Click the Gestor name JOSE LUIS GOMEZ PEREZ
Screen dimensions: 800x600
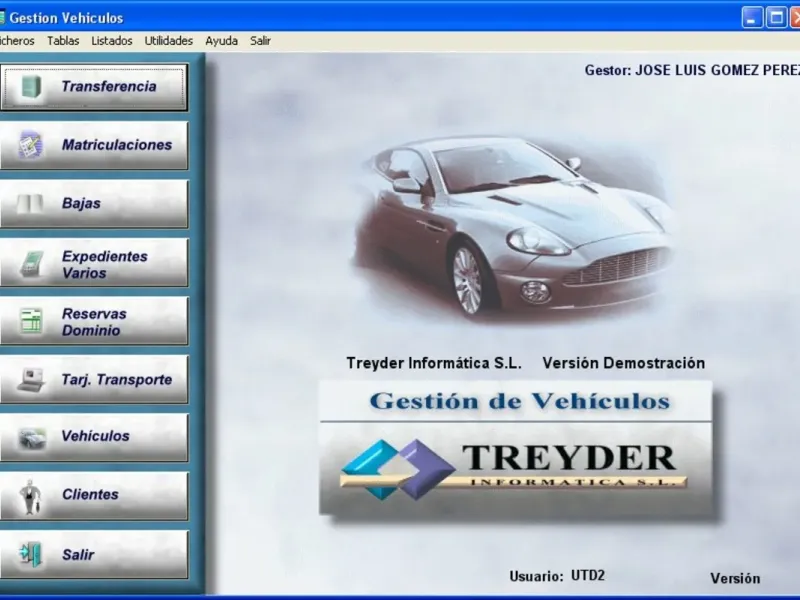pyautogui.click(x=717, y=70)
